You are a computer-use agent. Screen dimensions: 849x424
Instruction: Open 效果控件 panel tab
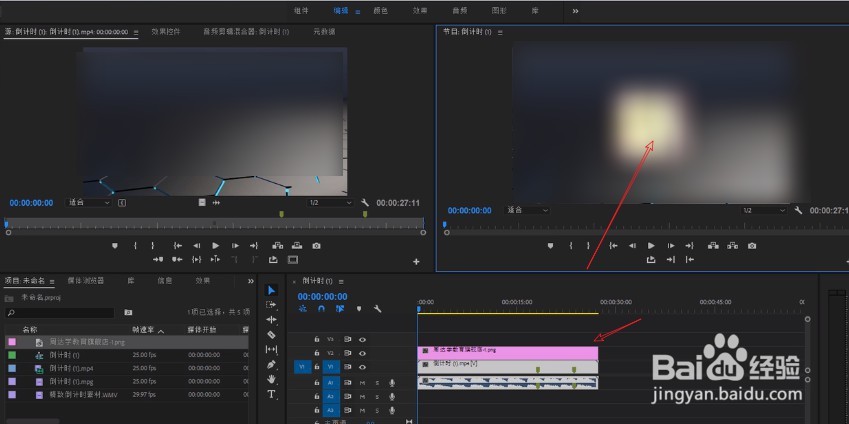(166, 32)
